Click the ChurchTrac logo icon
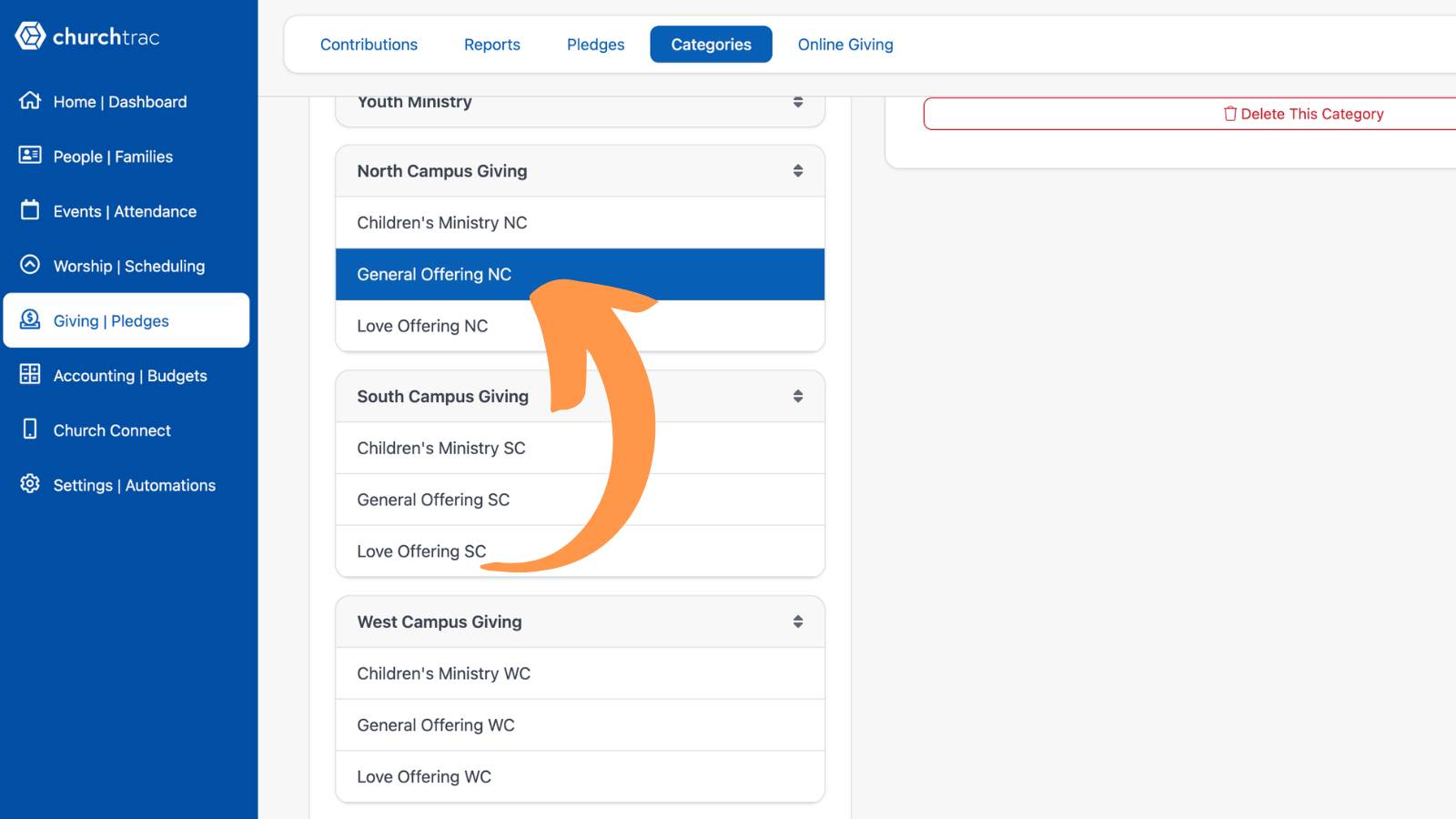Viewport: 1456px width, 819px height. pyautogui.click(x=30, y=36)
